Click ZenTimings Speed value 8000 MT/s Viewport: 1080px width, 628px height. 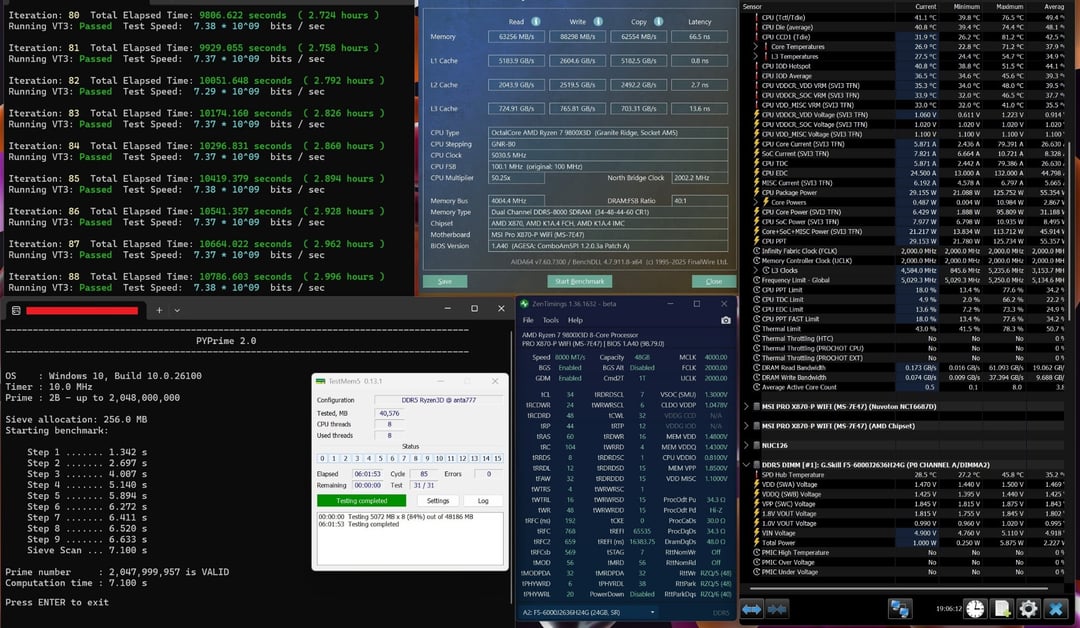click(570, 357)
